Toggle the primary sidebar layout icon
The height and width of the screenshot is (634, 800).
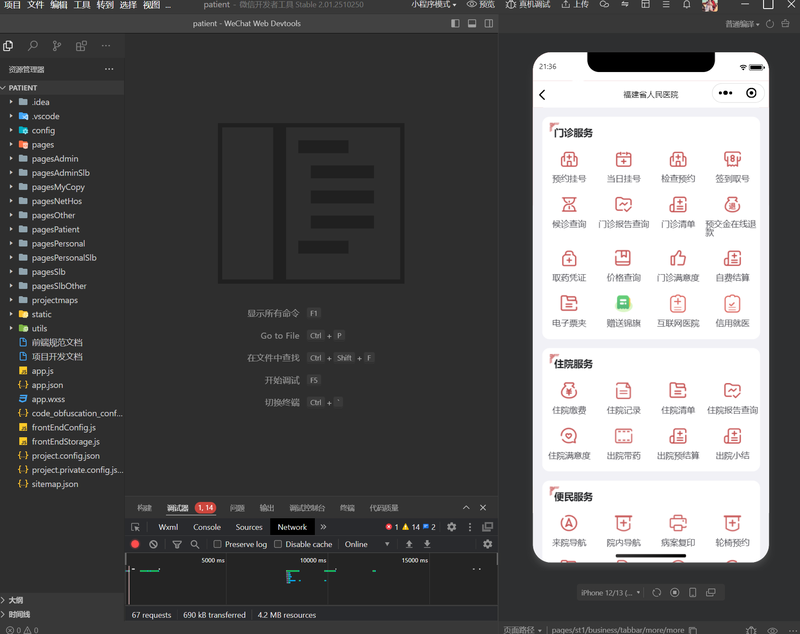tap(455, 23)
